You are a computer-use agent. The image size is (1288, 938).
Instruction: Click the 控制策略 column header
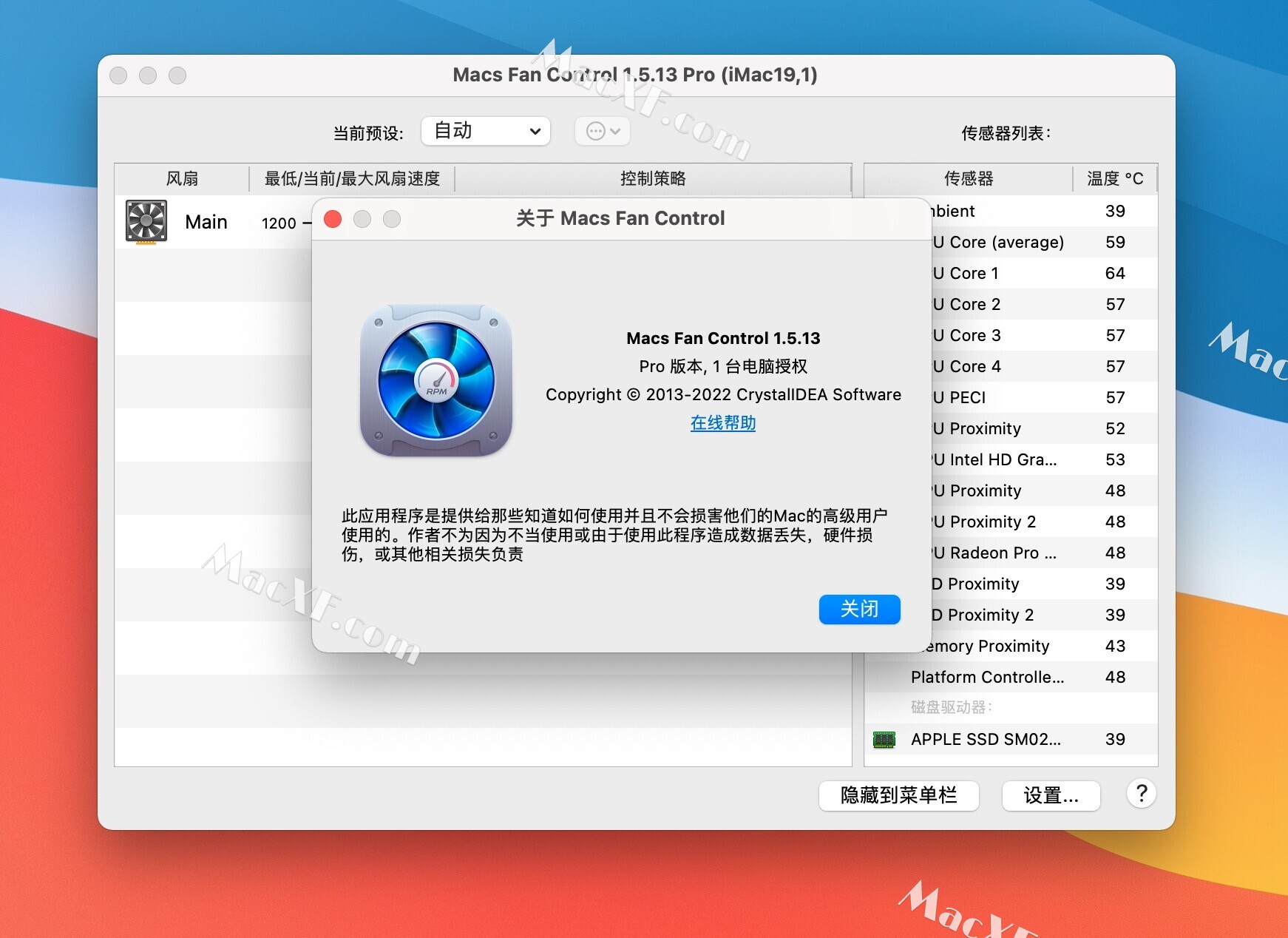click(653, 178)
